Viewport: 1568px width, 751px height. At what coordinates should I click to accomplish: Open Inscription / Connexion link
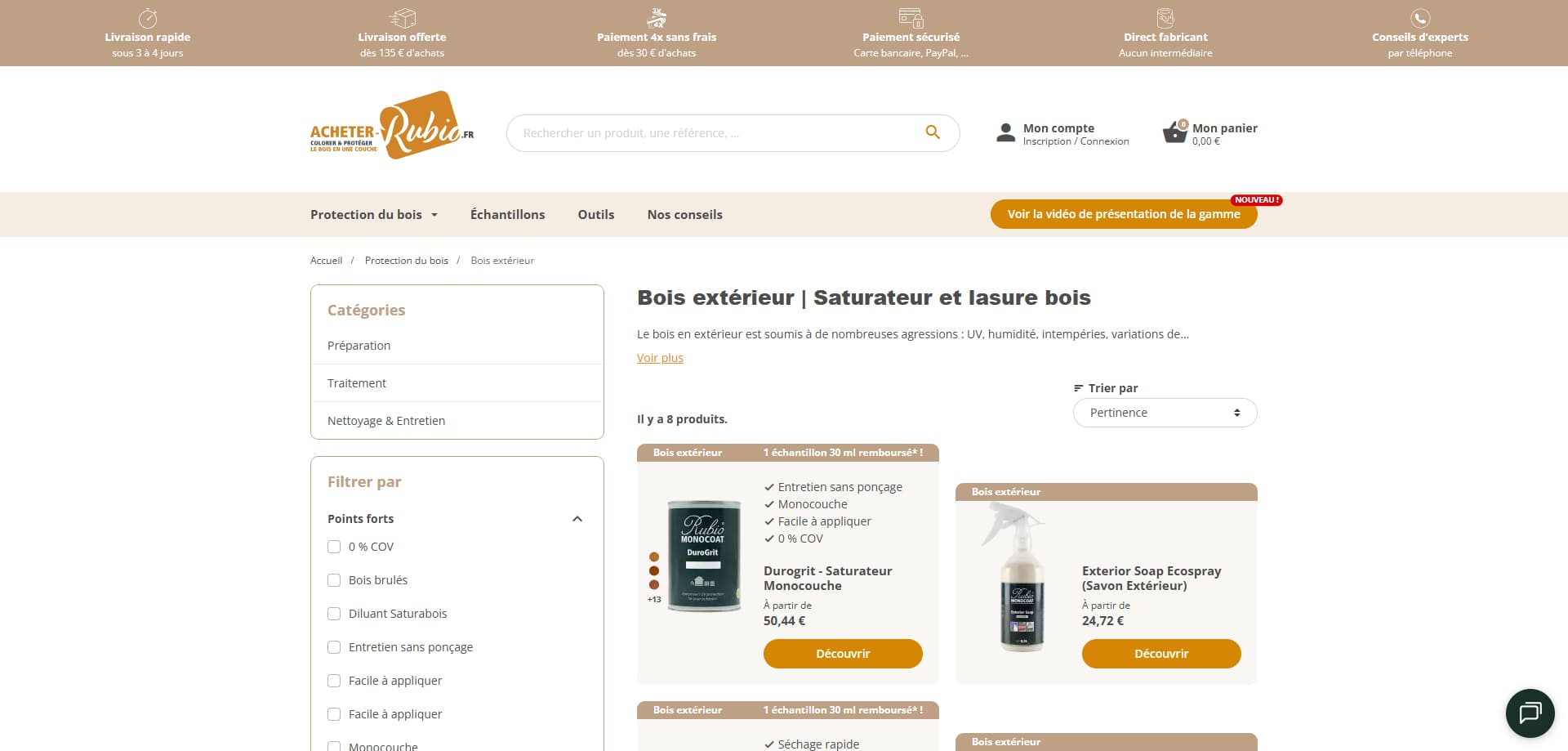1076,141
